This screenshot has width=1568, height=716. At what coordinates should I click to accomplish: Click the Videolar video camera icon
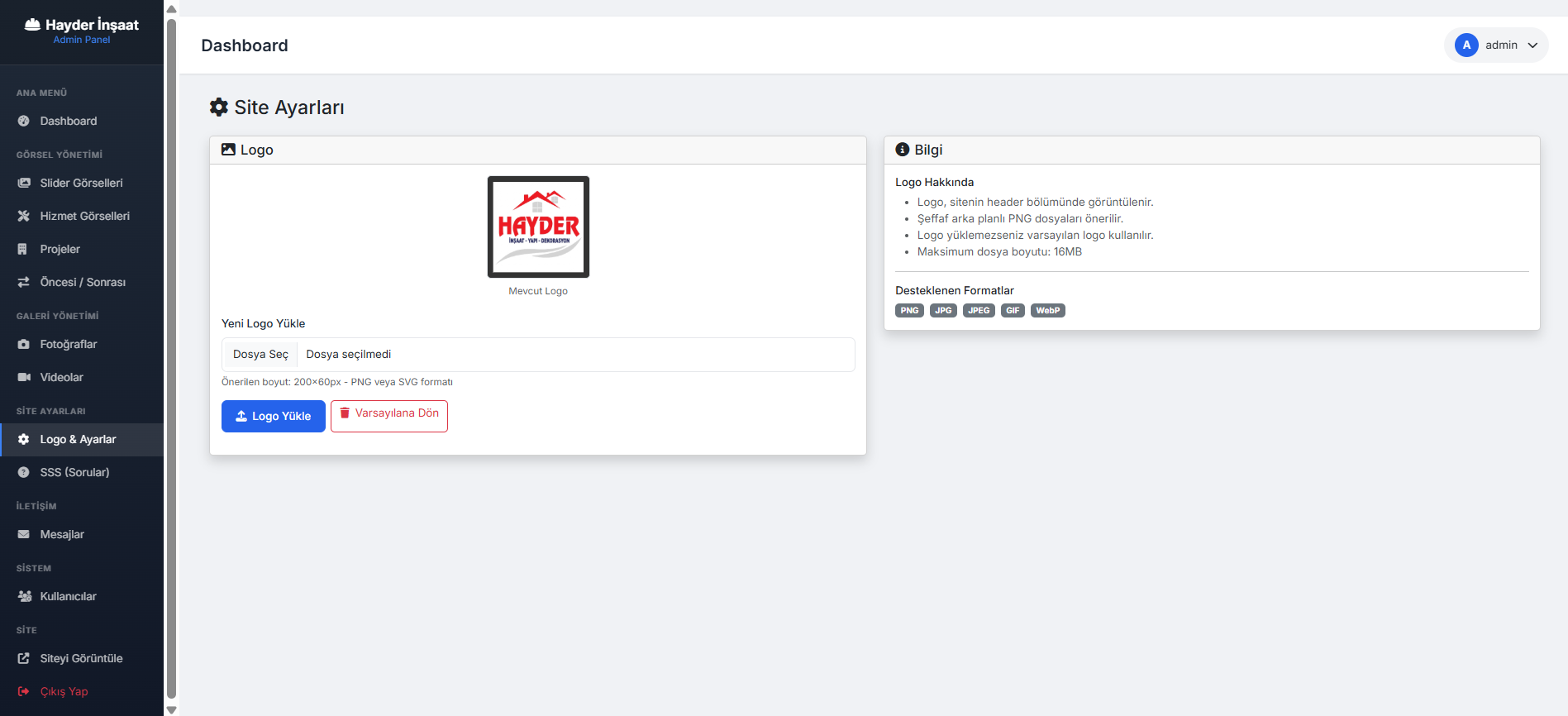tap(24, 377)
